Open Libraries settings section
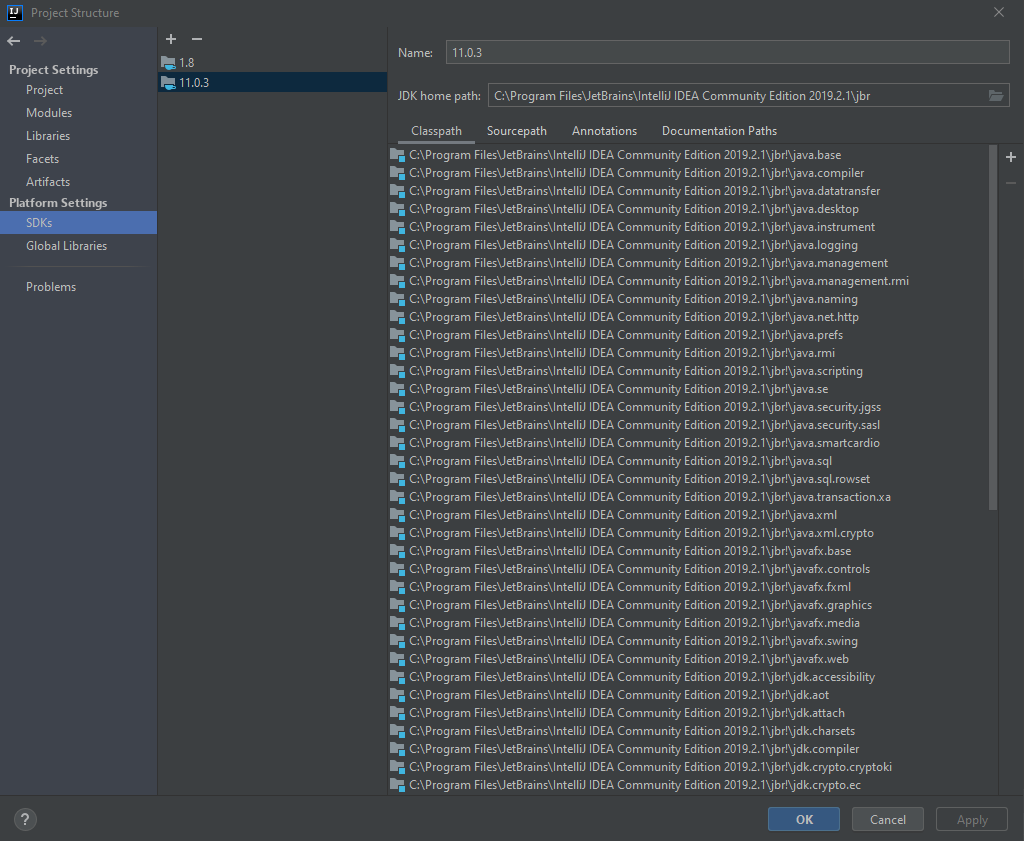Viewport: 1024px width, 841px height. (48, 136)
